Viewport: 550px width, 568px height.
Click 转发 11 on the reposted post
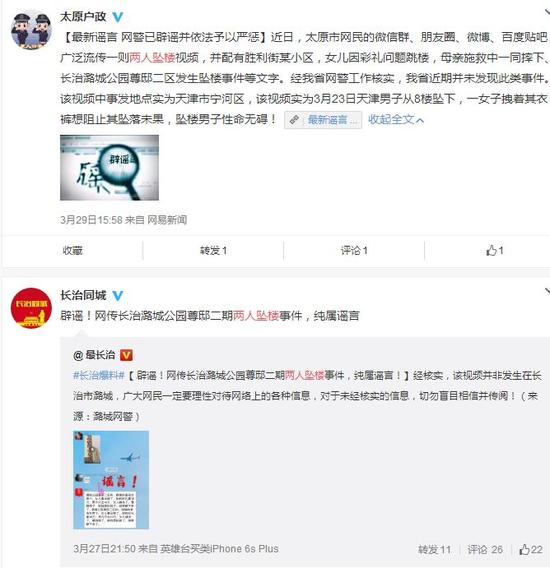click(434, 550)
